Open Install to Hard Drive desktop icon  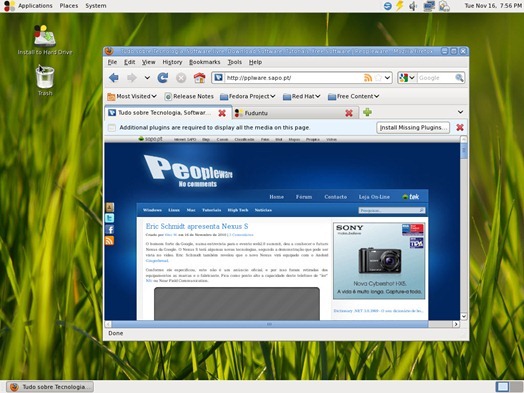[45, 40]
